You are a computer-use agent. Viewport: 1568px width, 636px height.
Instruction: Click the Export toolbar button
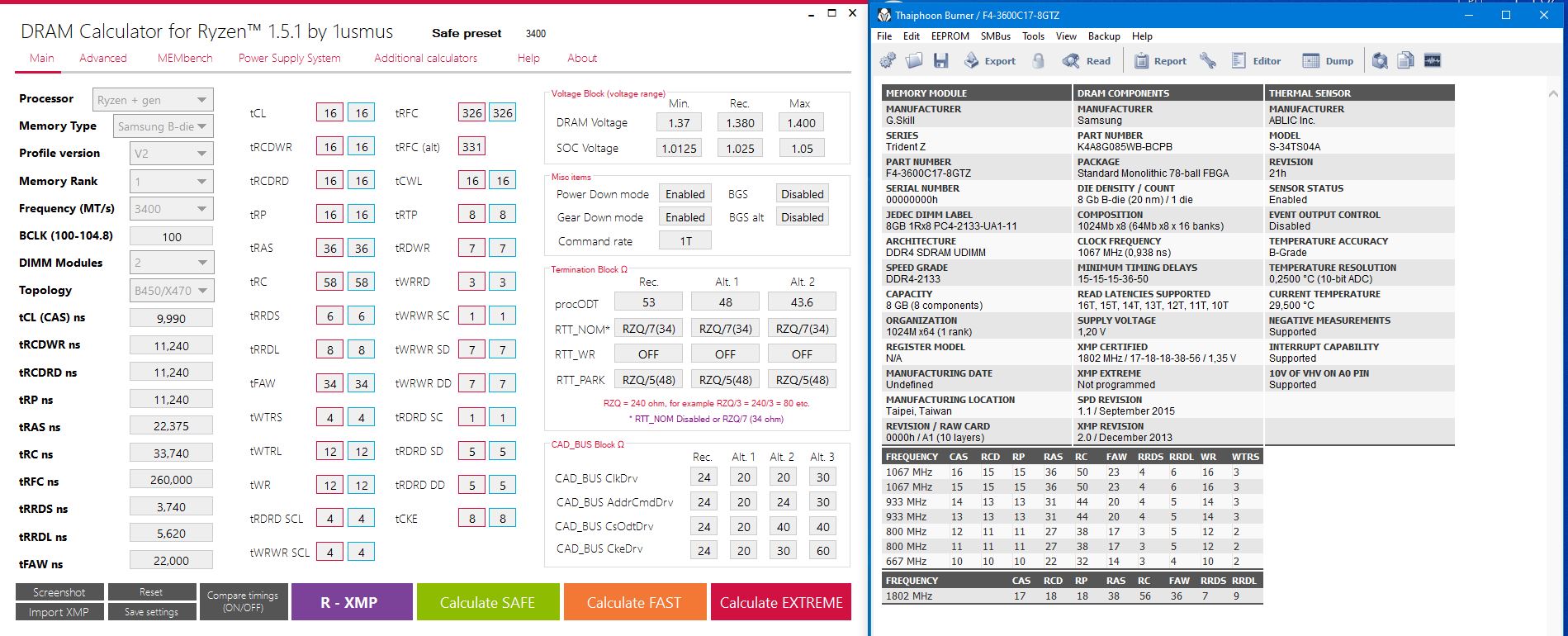coord(989,60)
